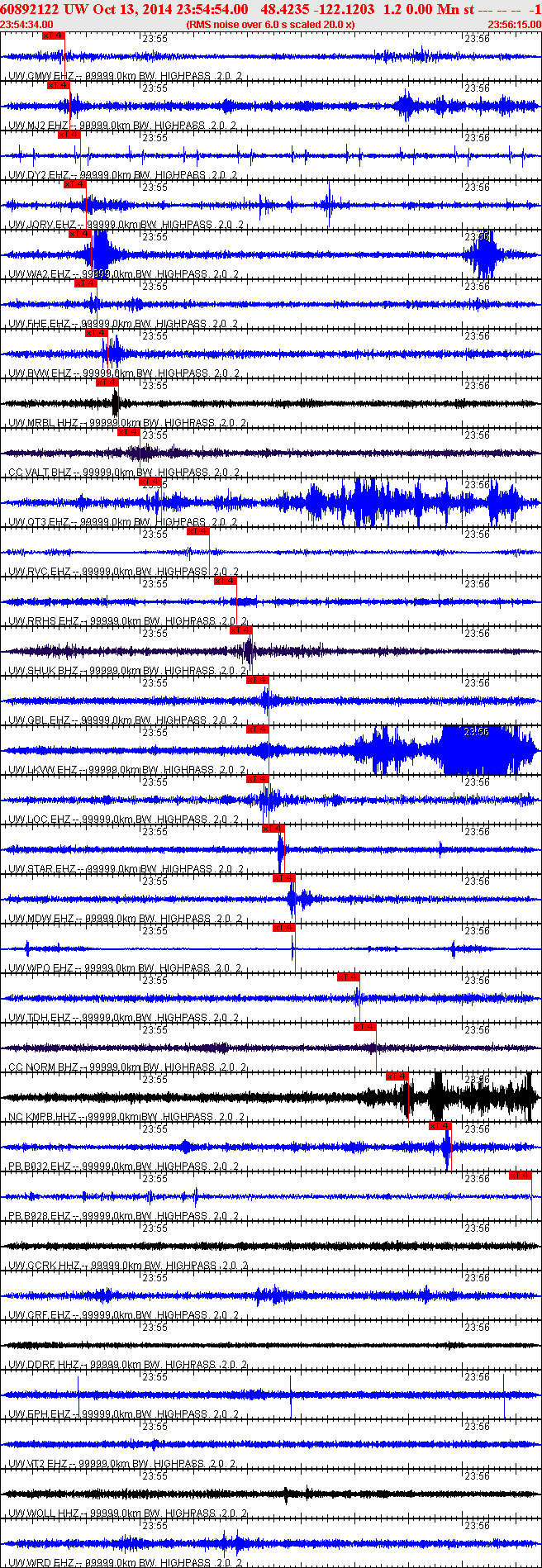542x1568 pixels.
Task: Click the end time 23:56:15.00 label
Action: (x=514, y=25)
